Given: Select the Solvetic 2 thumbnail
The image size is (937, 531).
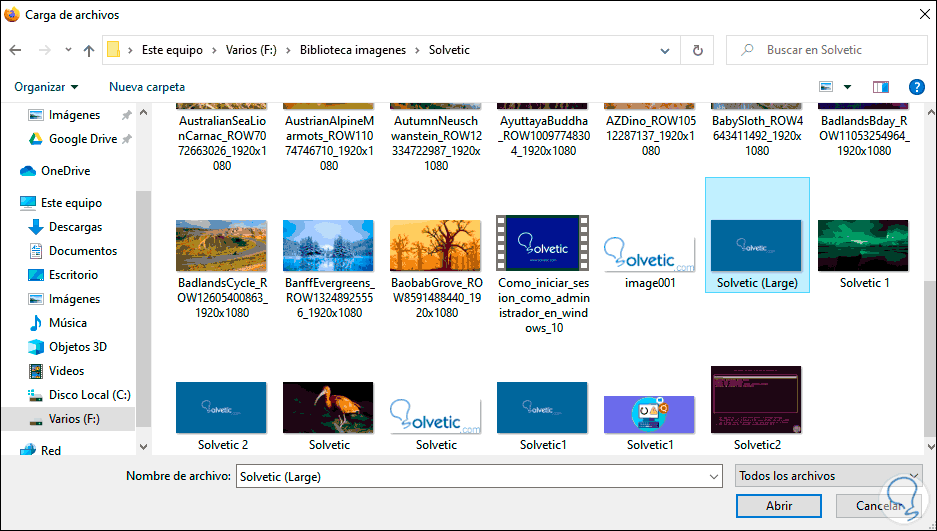Looking at the screenshot, I should click(221, 407).
